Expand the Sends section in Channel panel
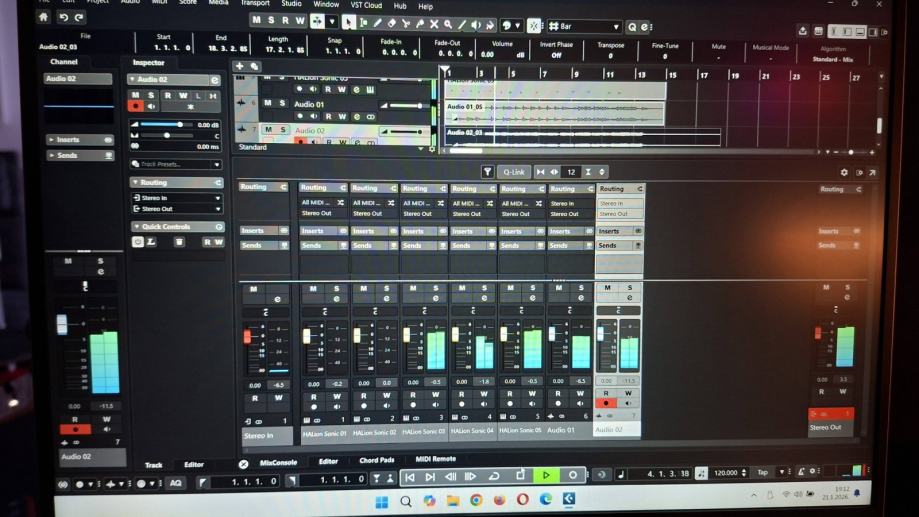Image resolution: width=919 pixels, height=517 pixels. point(79,155)
